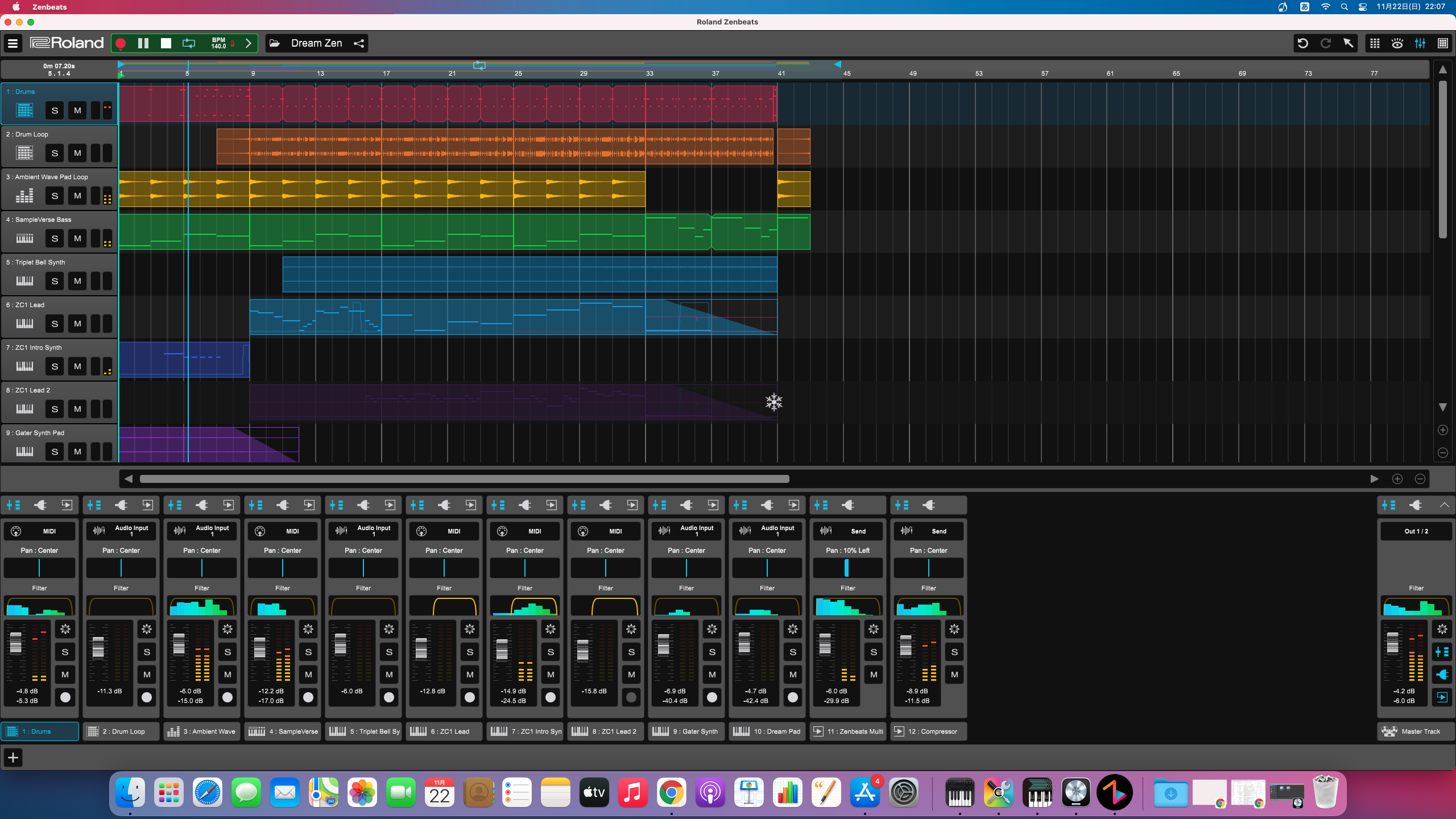Open Drums channel mixer settings icon
Screen dimensions: 1456x819
(14, 505)
